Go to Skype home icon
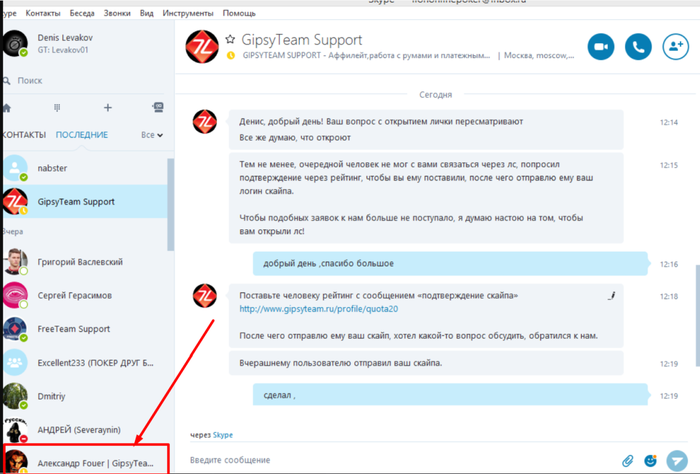This screenshot has height=474, width=700. [7, 108]
